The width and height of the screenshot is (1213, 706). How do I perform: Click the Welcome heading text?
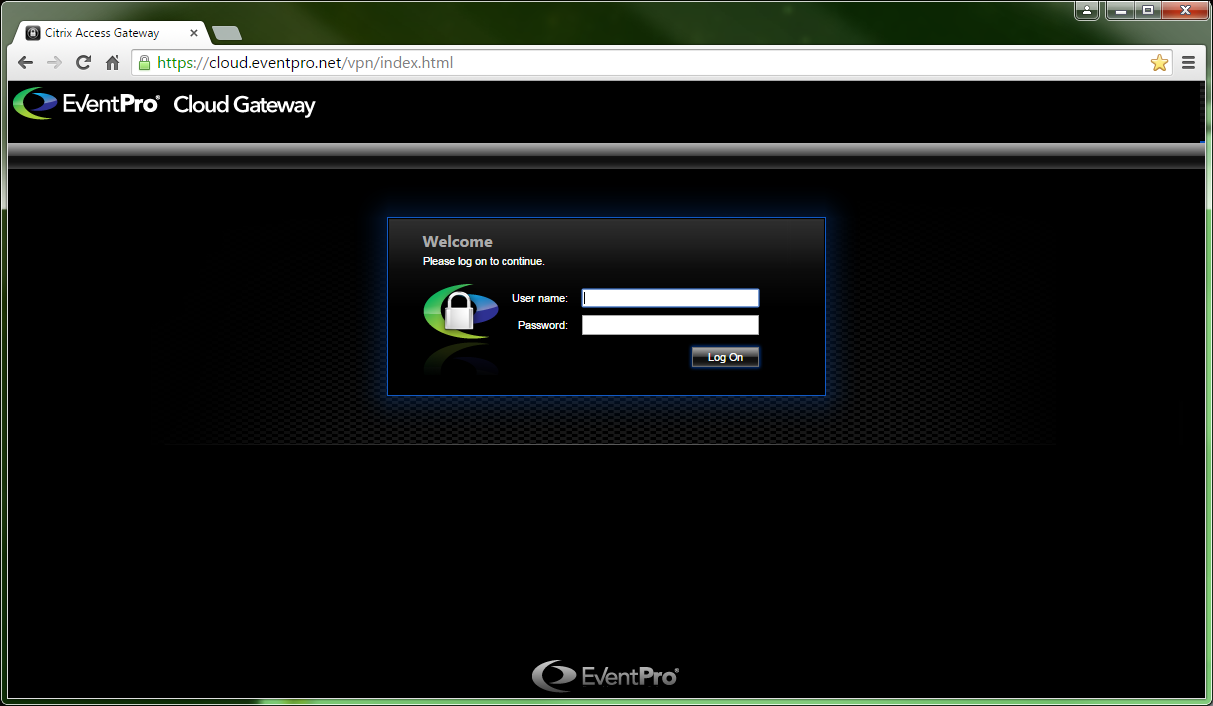[457, 241]
